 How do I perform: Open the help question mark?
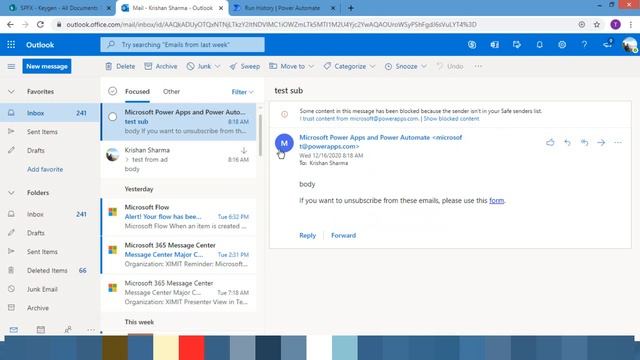584,44
